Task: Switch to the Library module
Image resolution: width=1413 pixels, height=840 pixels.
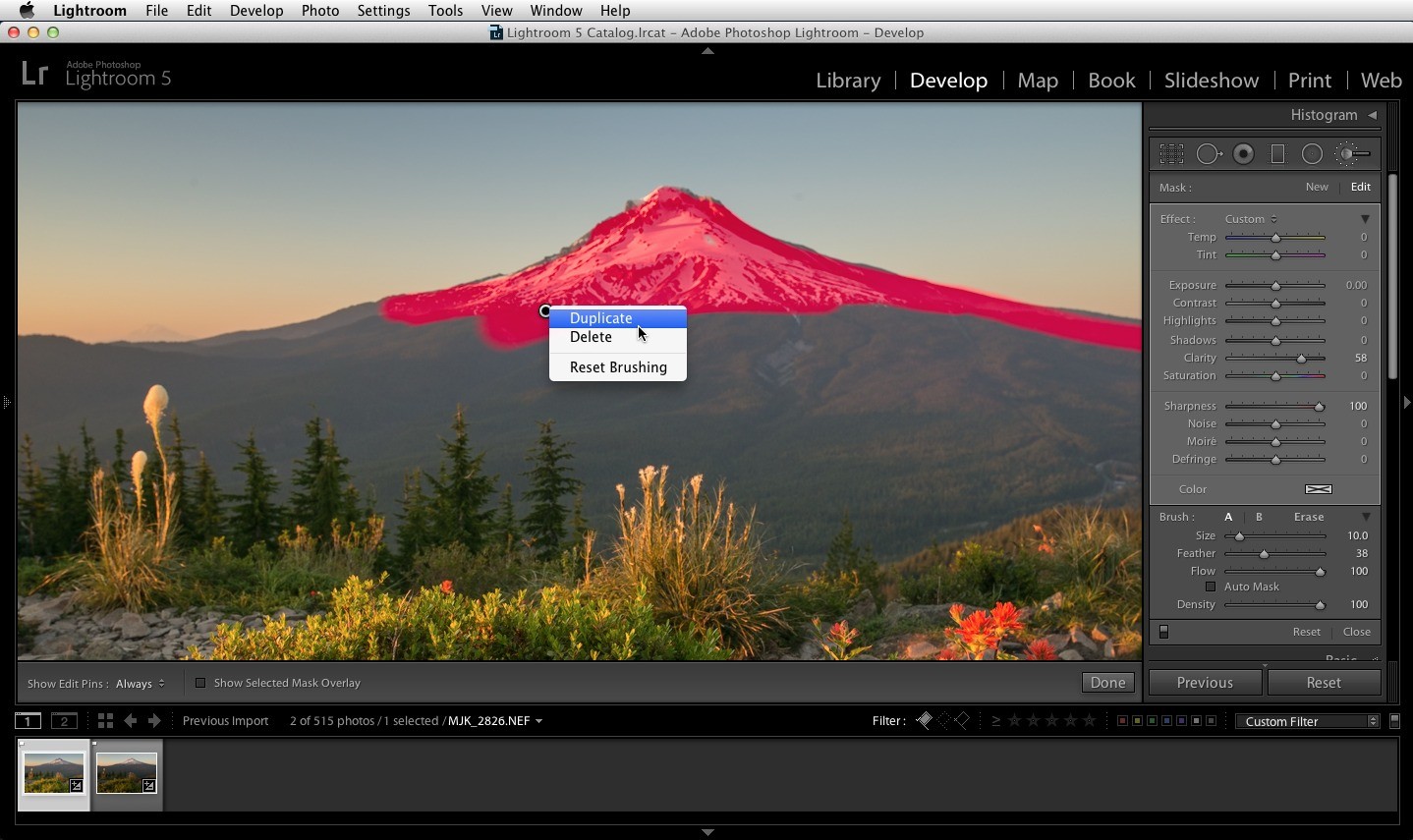Action: tap(848, 81)
